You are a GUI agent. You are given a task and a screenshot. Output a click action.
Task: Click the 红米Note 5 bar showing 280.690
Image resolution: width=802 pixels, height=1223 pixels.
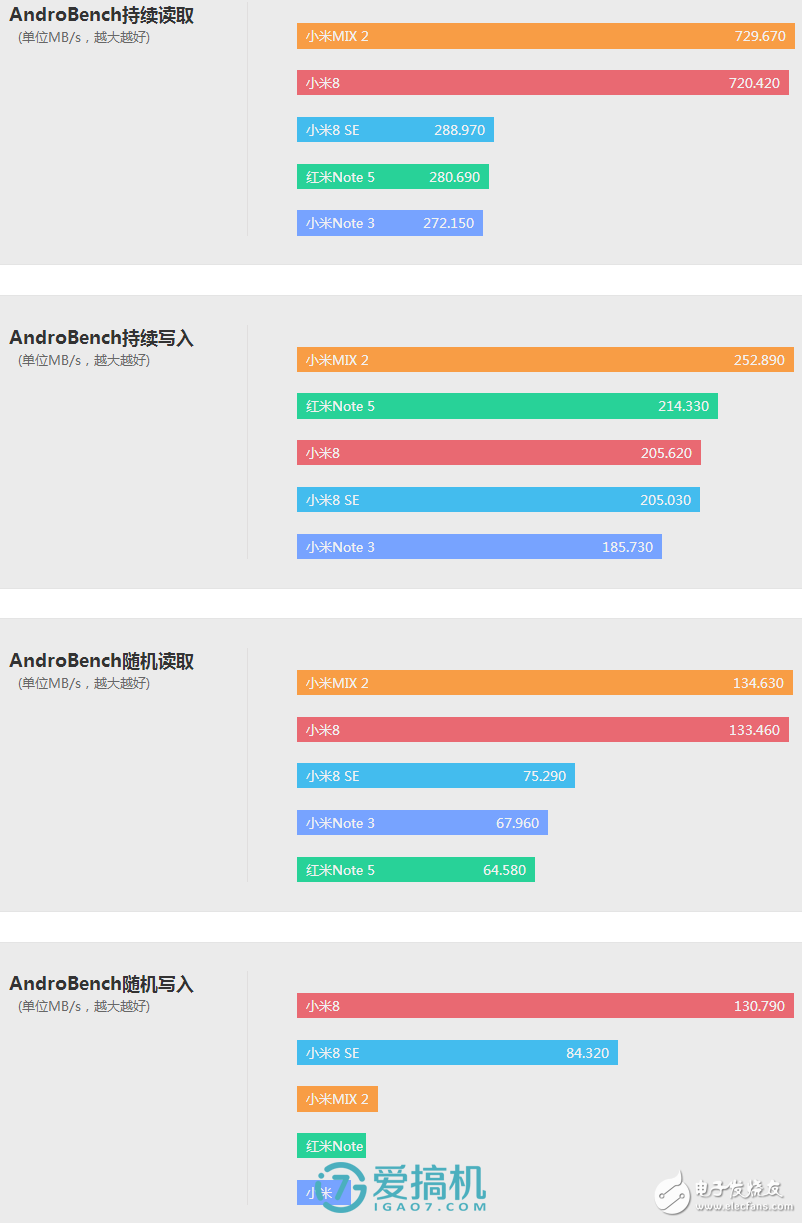[392, 177]
